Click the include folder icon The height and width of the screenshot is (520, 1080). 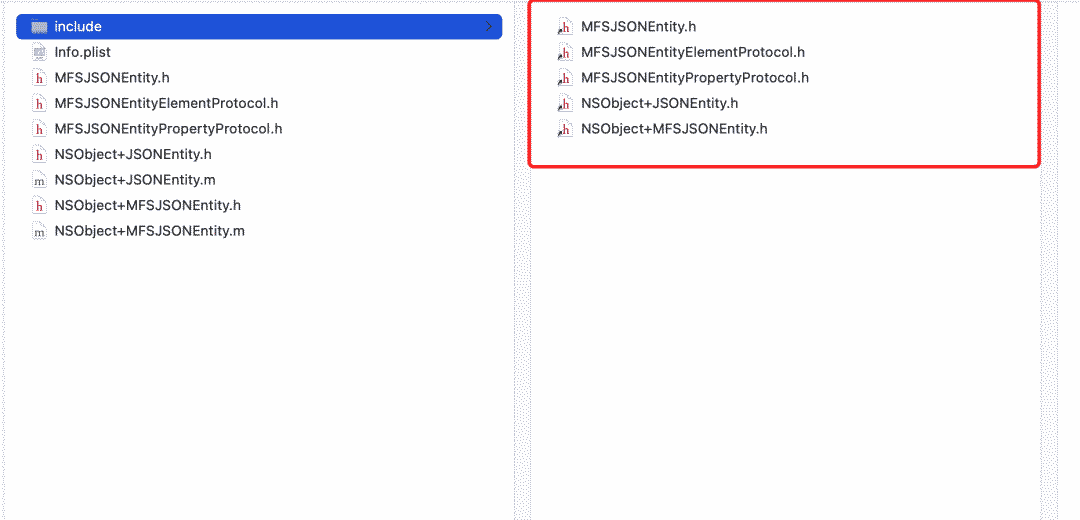[40, 27]
